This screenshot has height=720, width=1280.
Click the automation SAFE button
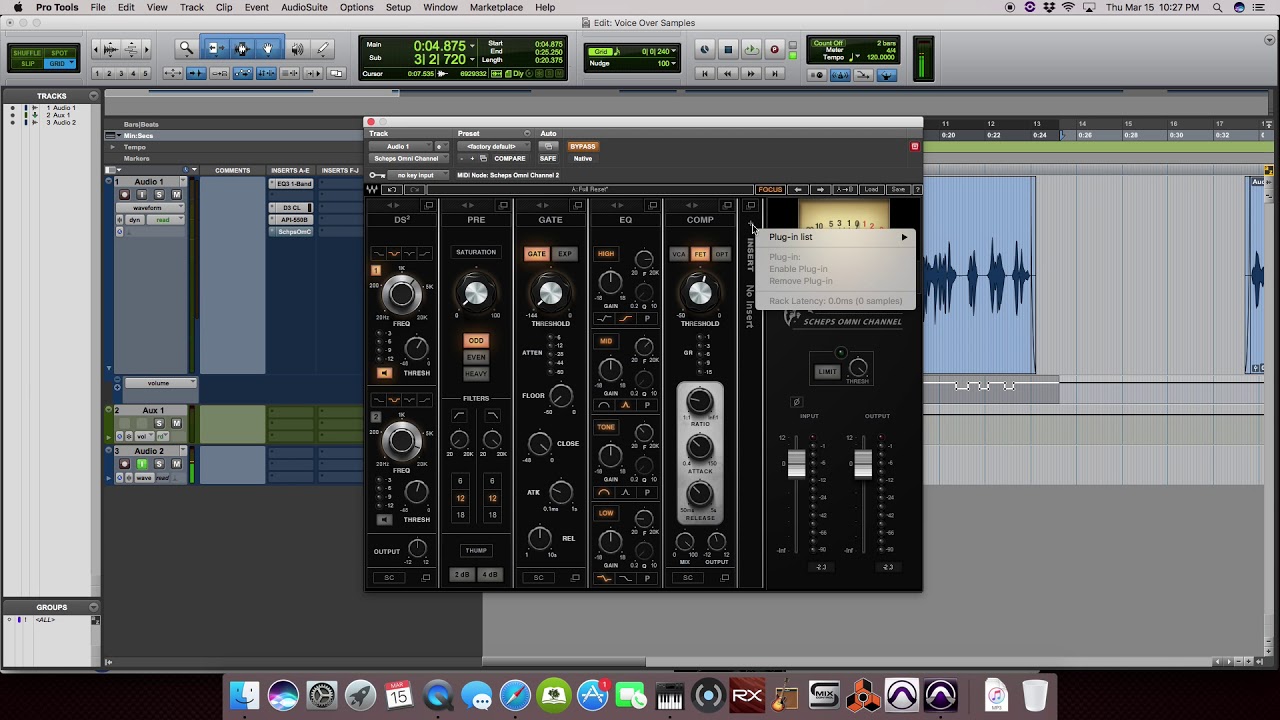(x=548, y=158)
